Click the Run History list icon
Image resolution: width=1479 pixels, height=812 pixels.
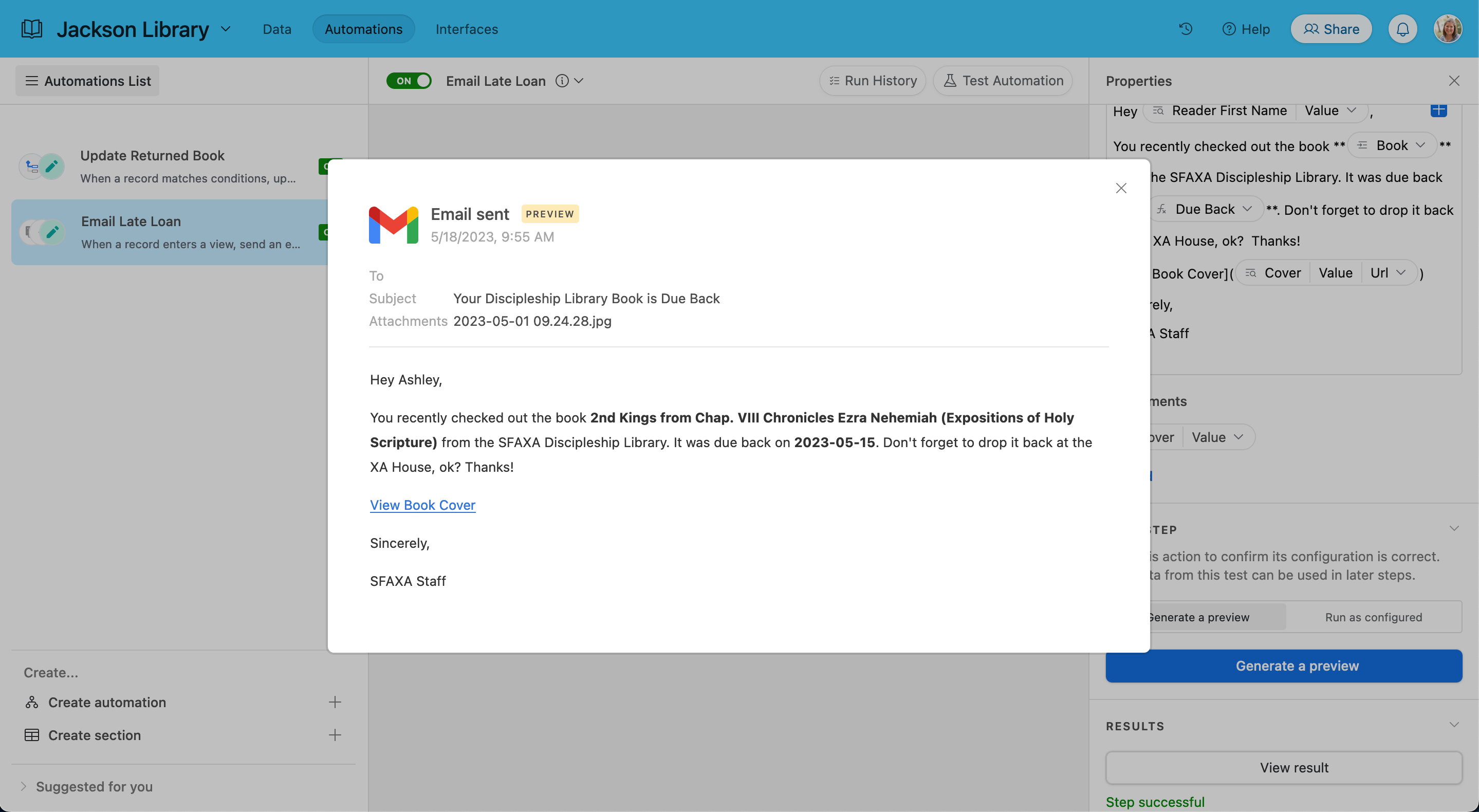[834, 81]
